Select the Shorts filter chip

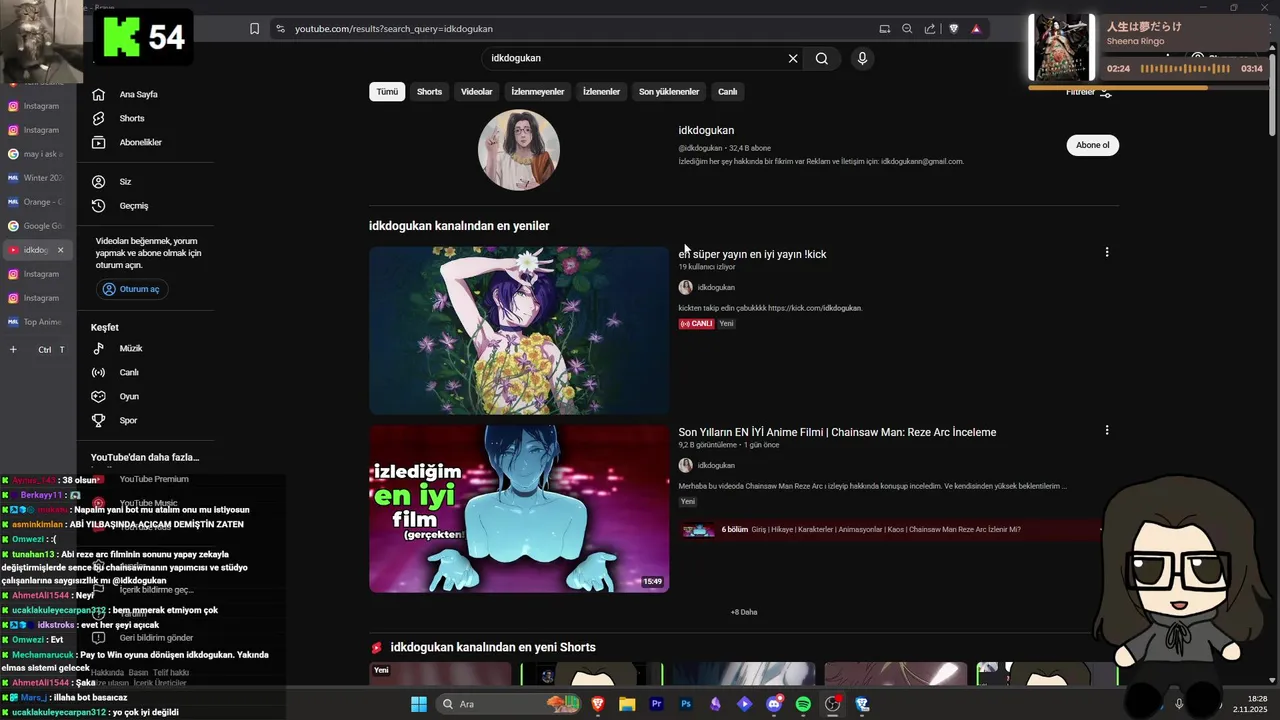(429, 91)
